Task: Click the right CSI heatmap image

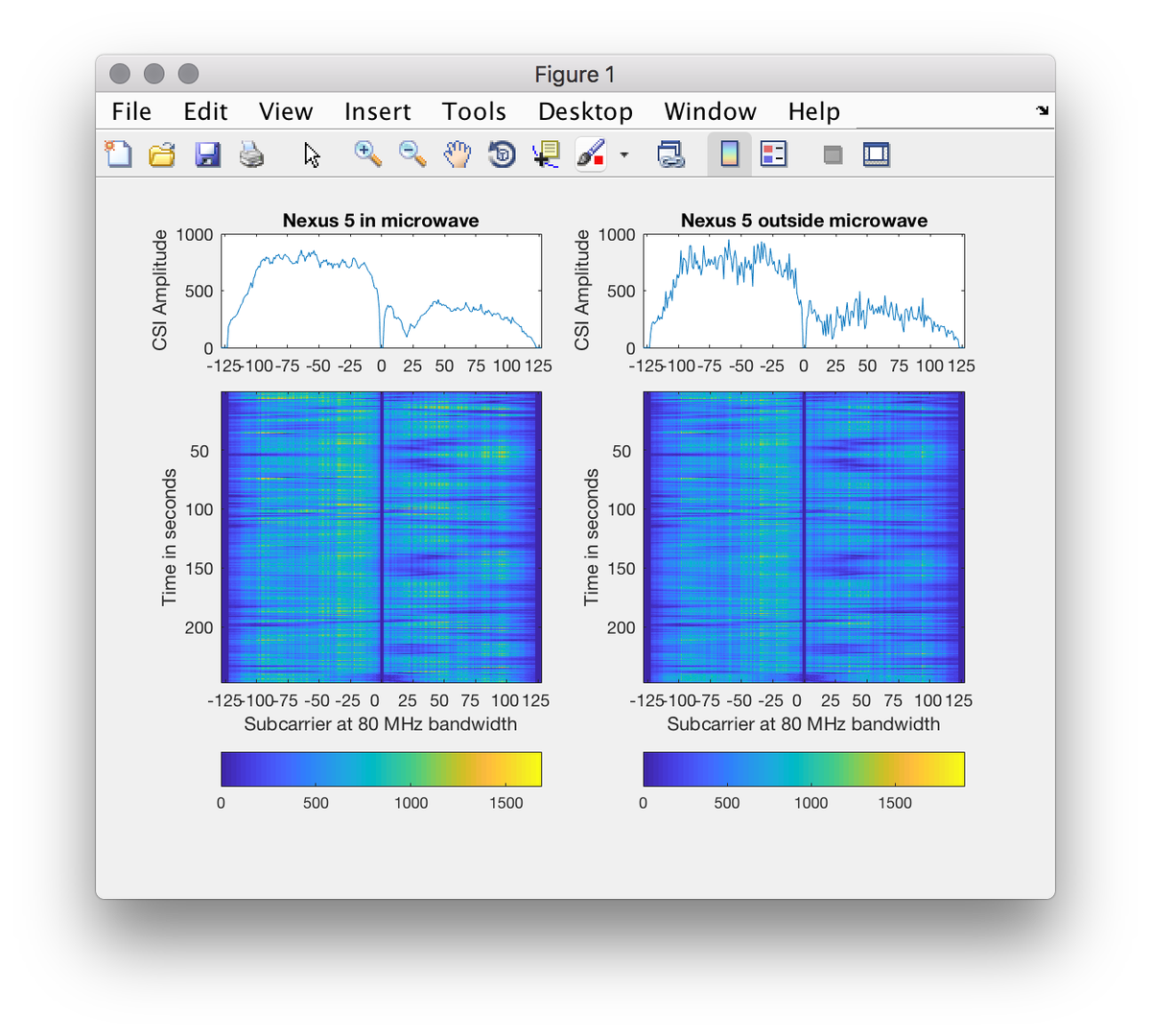Action: point(804,537)
